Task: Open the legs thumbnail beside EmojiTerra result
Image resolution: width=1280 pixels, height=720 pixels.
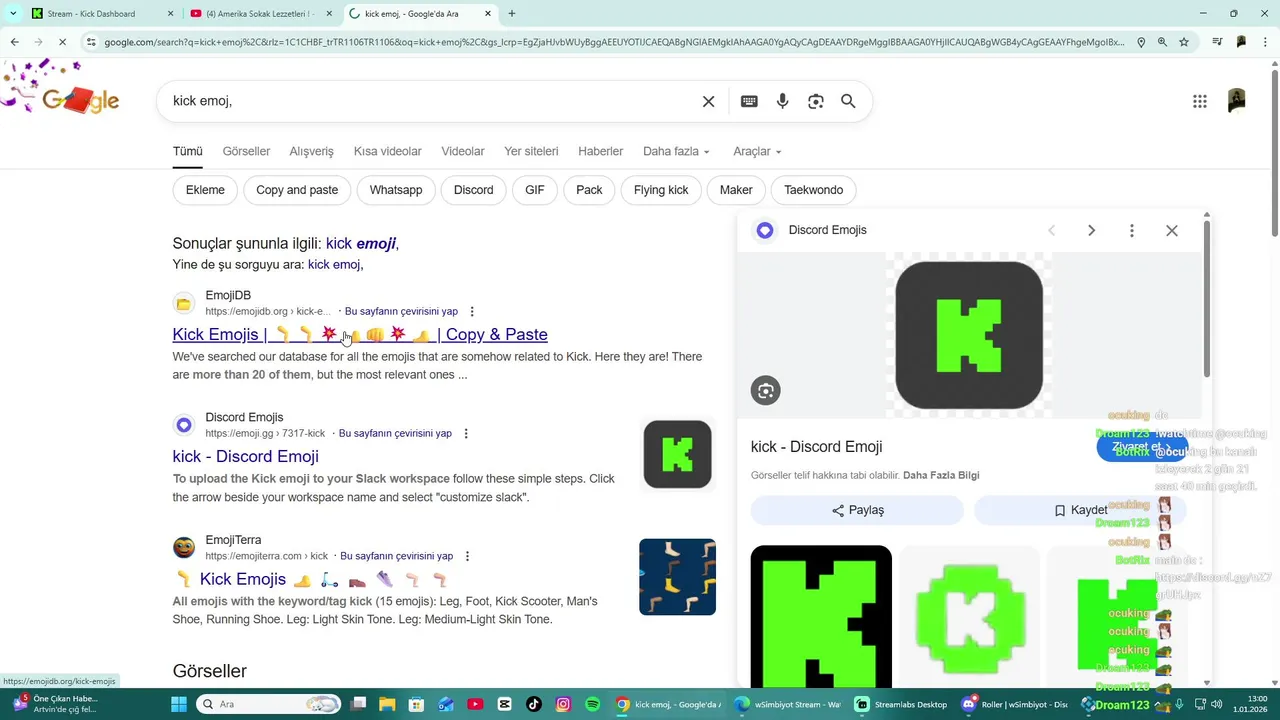Action: coord(678,577)
